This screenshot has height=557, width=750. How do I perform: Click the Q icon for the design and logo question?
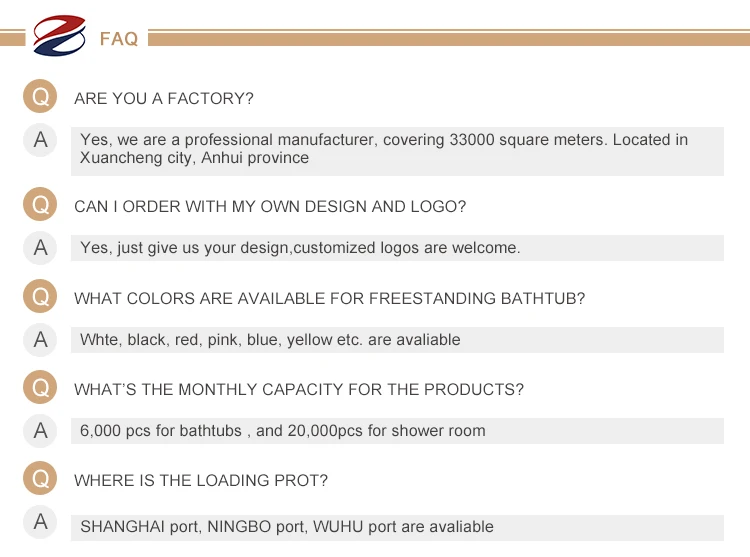(40, 204)
